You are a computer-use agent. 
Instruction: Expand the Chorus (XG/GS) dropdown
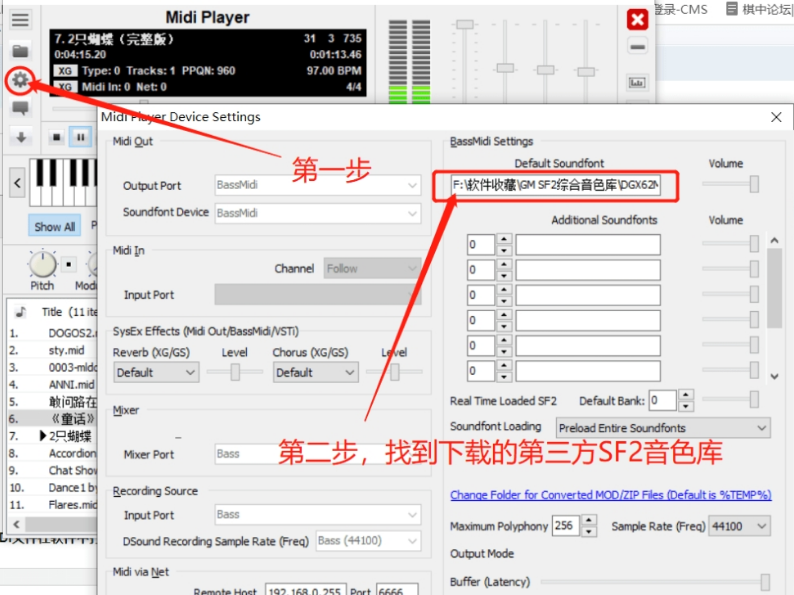coord(315,372)
